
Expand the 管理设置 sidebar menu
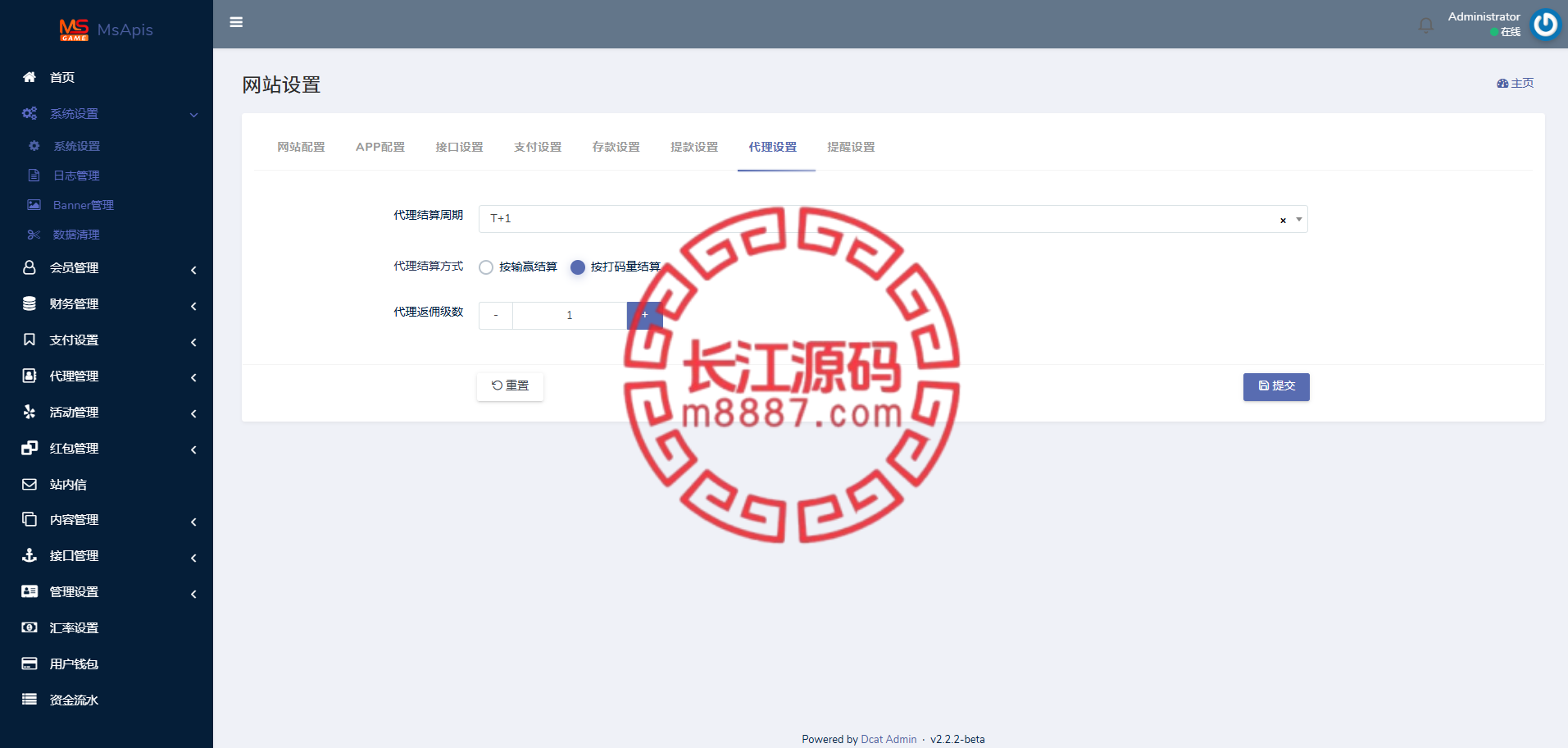click(x=194, y=594)
